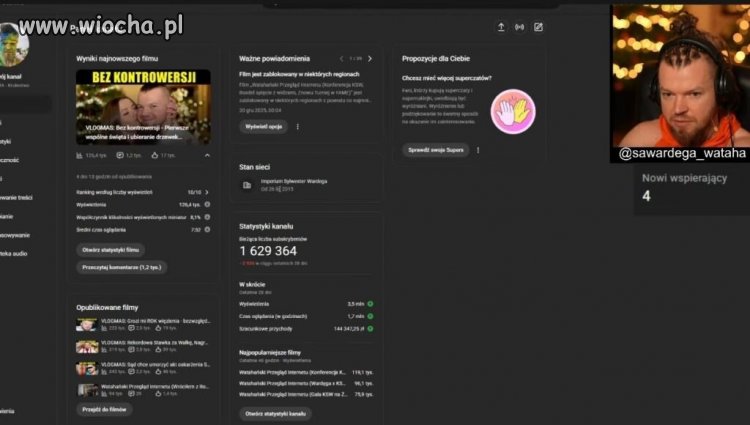
Task: Open three-dot menu beside 'Wyświetl opcje'
Action: (x=298, y=127)
